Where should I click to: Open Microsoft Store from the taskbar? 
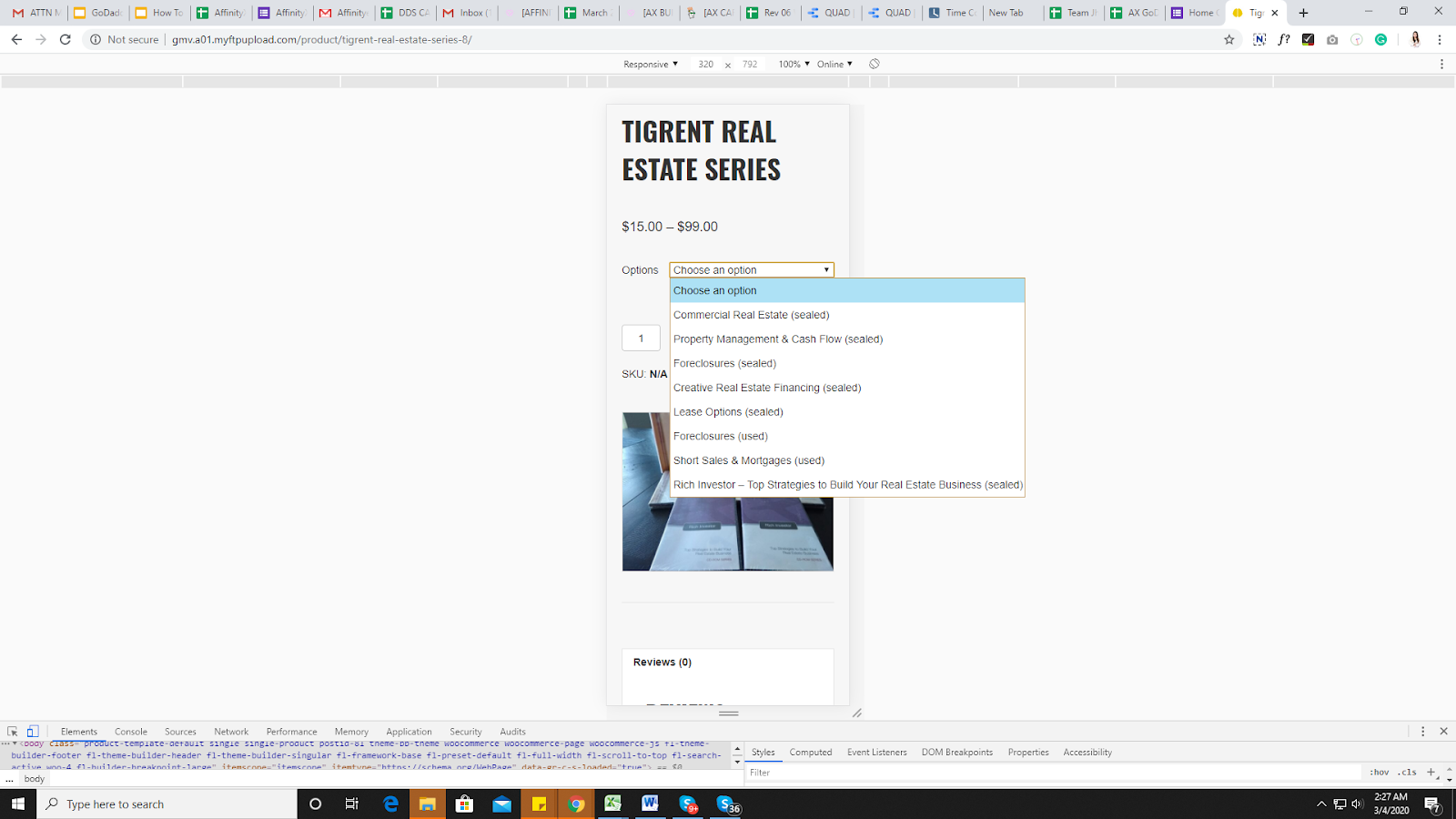coord(464,804)
